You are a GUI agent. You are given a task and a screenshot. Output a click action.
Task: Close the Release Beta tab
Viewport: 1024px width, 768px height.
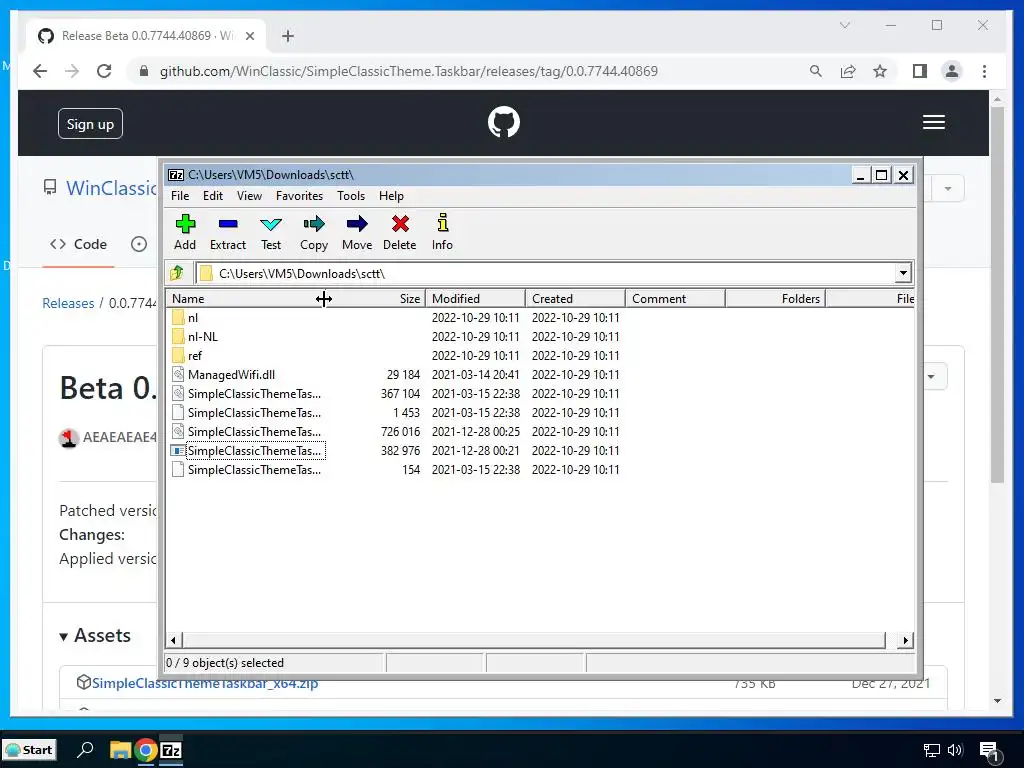pos(249,36)
